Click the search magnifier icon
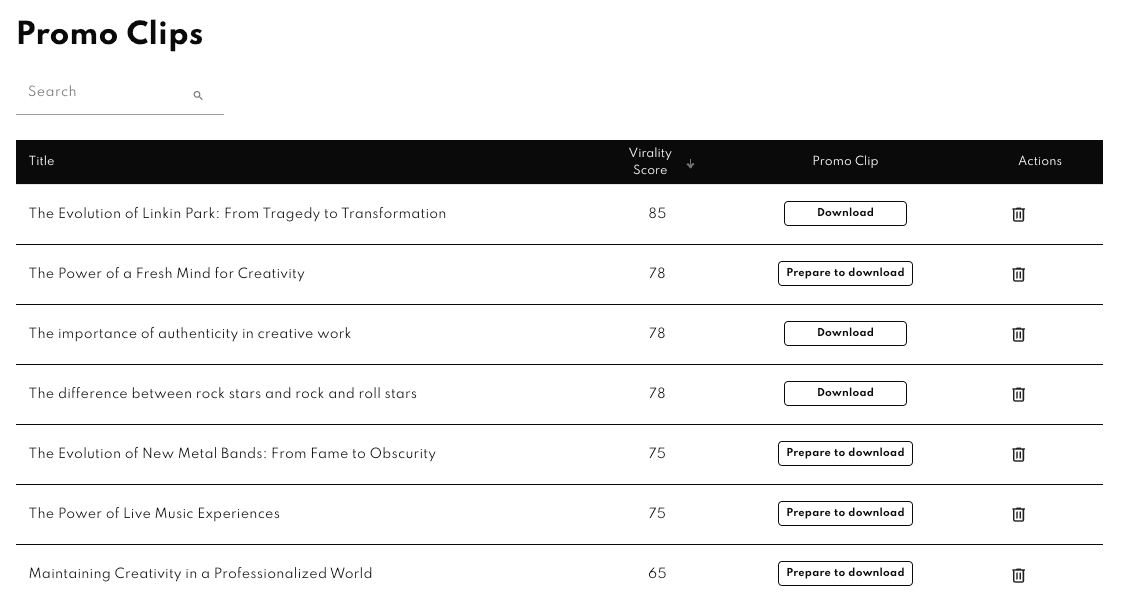 click(198, 96)
